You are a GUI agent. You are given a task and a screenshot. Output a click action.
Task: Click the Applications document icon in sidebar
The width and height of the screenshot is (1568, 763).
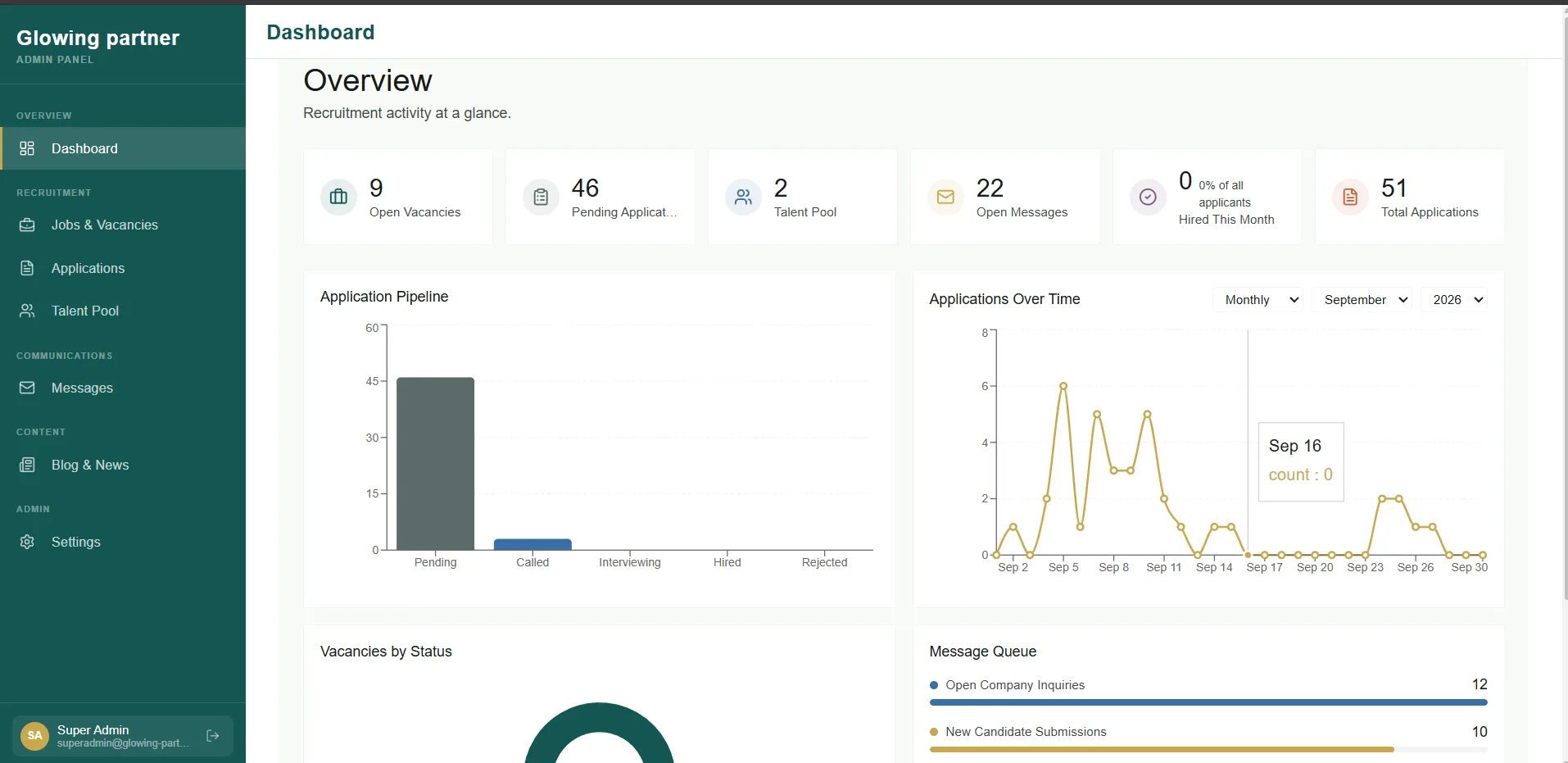click(x=27, y=268)
